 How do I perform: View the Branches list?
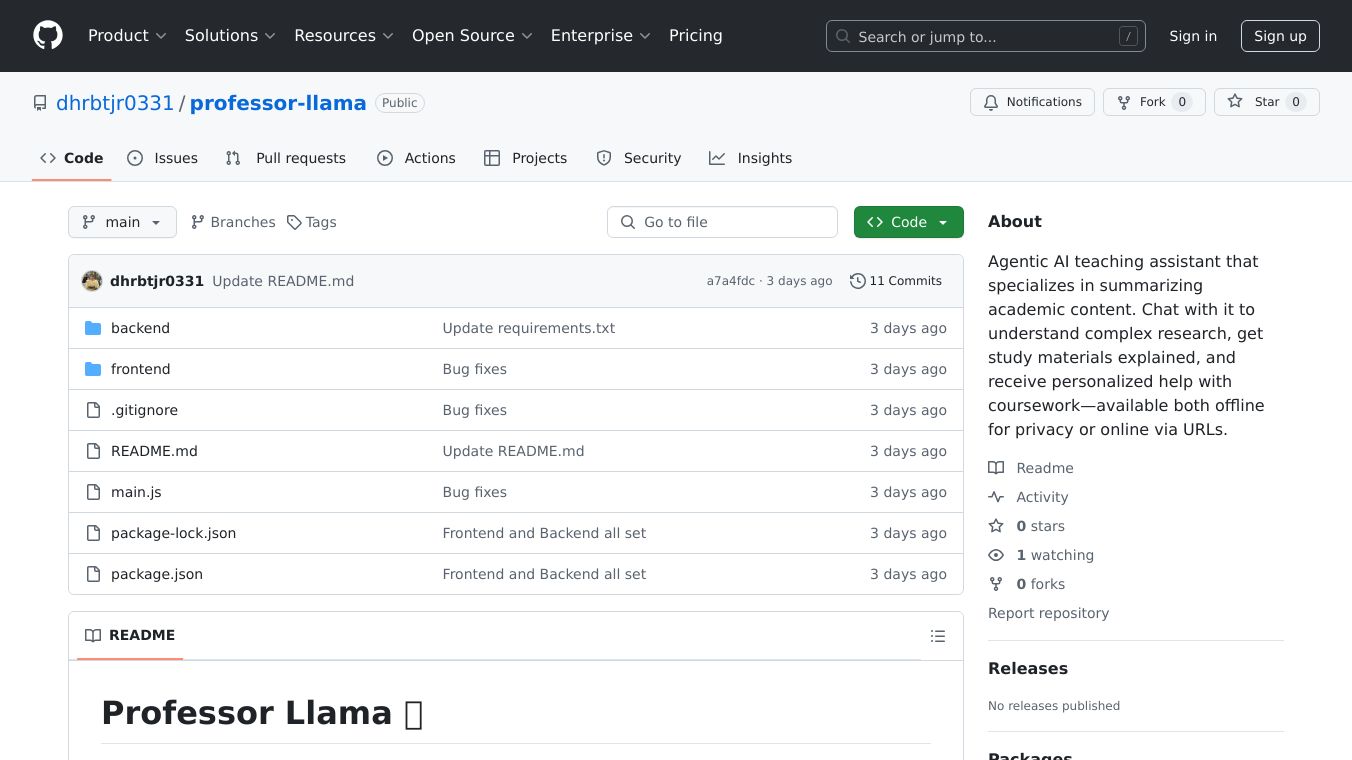pos(233,222)
